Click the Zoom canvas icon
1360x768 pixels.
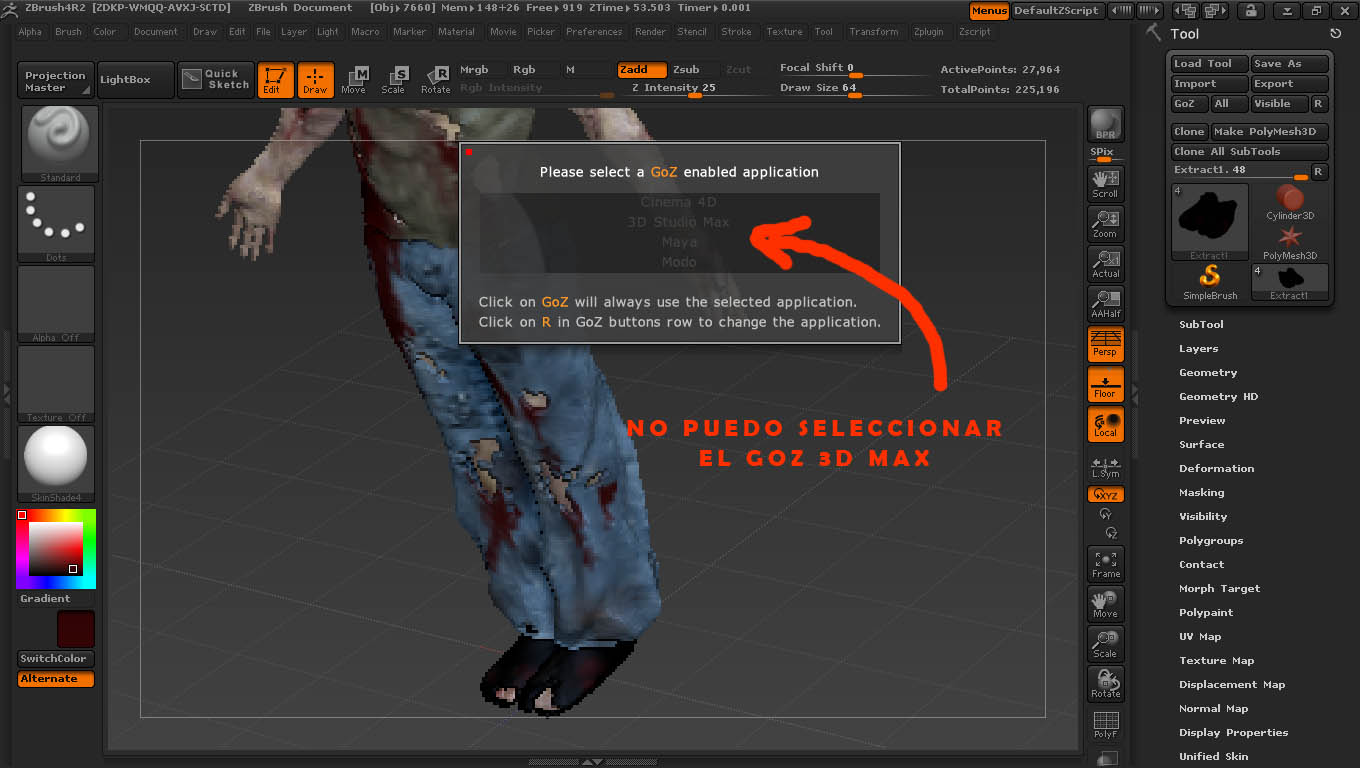pos(1105,224)
